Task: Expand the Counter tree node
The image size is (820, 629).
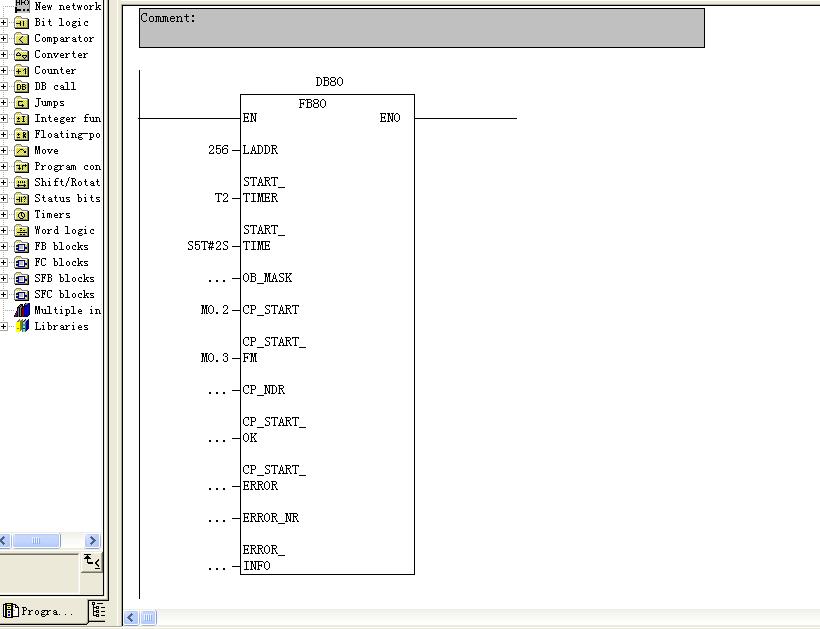Action: point(4,71)
